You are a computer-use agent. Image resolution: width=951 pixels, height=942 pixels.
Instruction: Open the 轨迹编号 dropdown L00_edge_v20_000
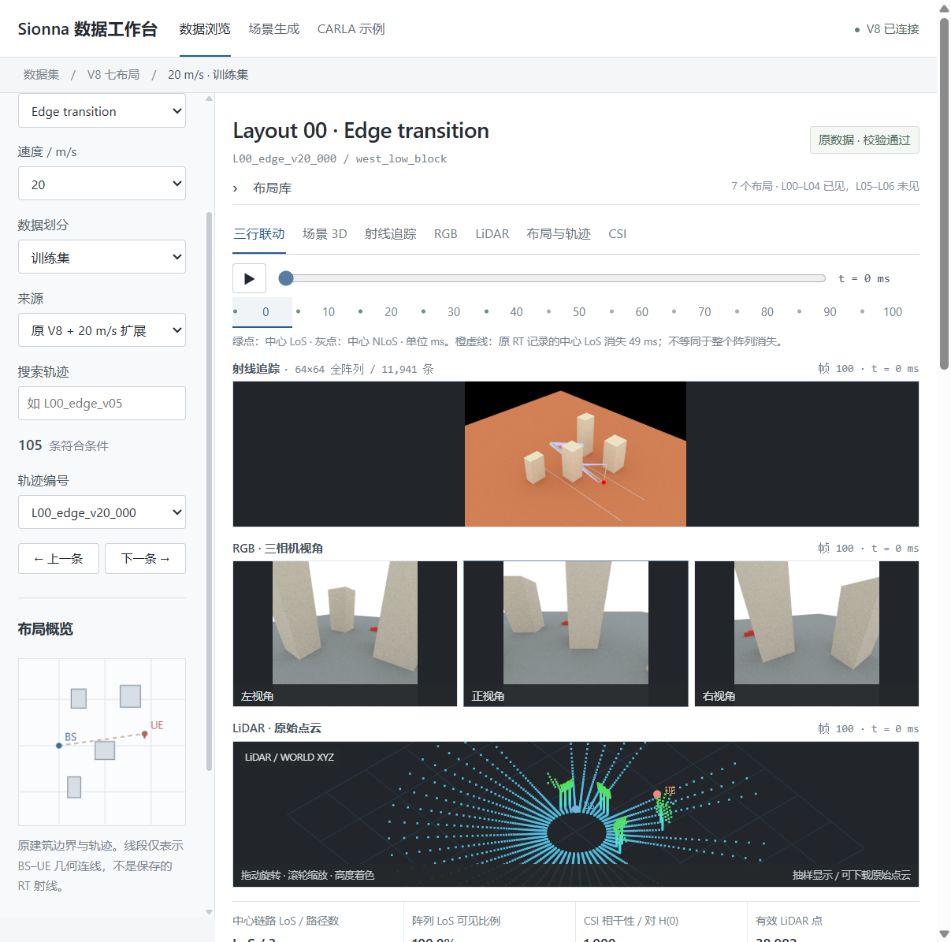[102, 513]
